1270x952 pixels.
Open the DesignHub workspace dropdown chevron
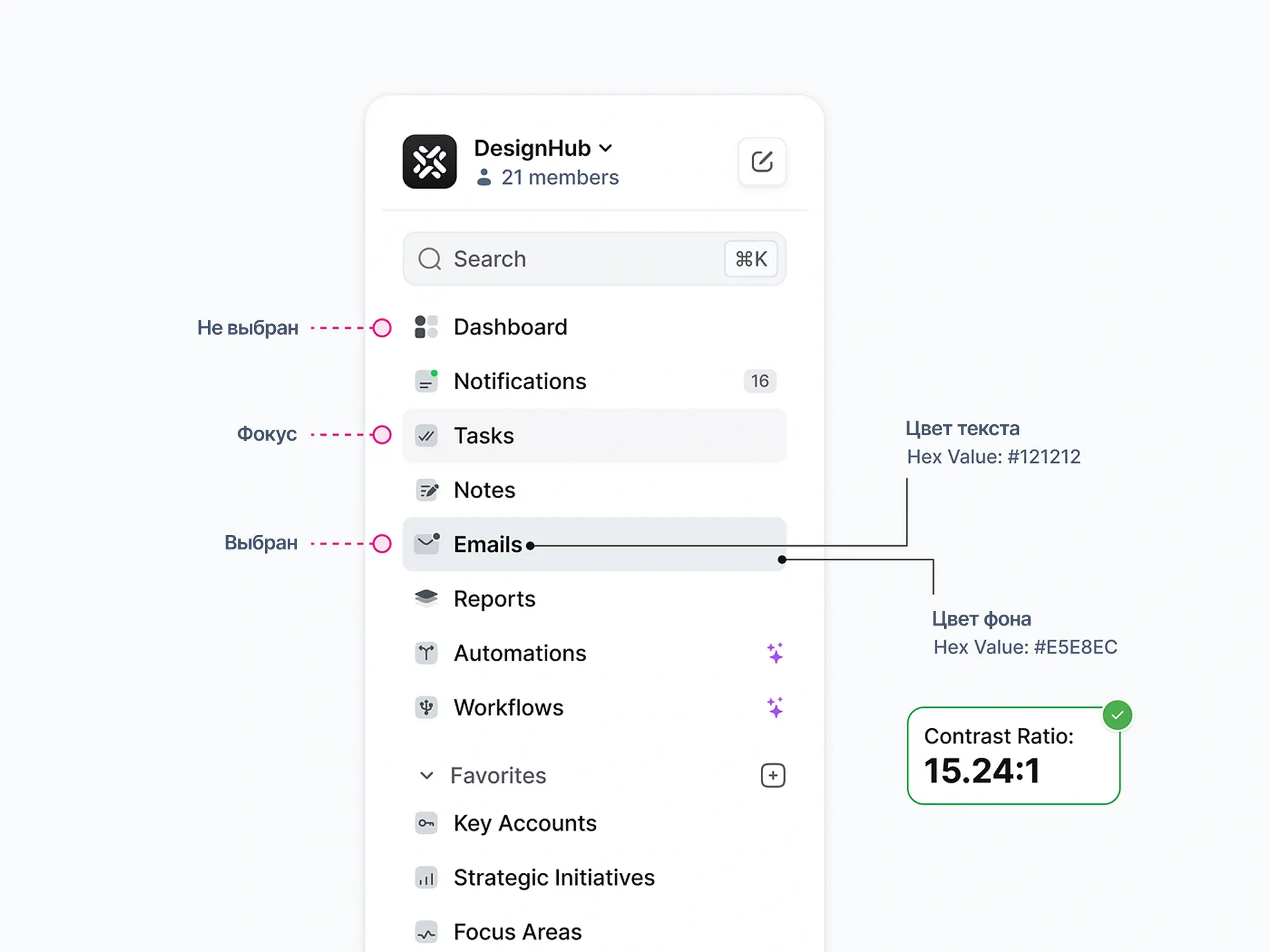(606, 148)
